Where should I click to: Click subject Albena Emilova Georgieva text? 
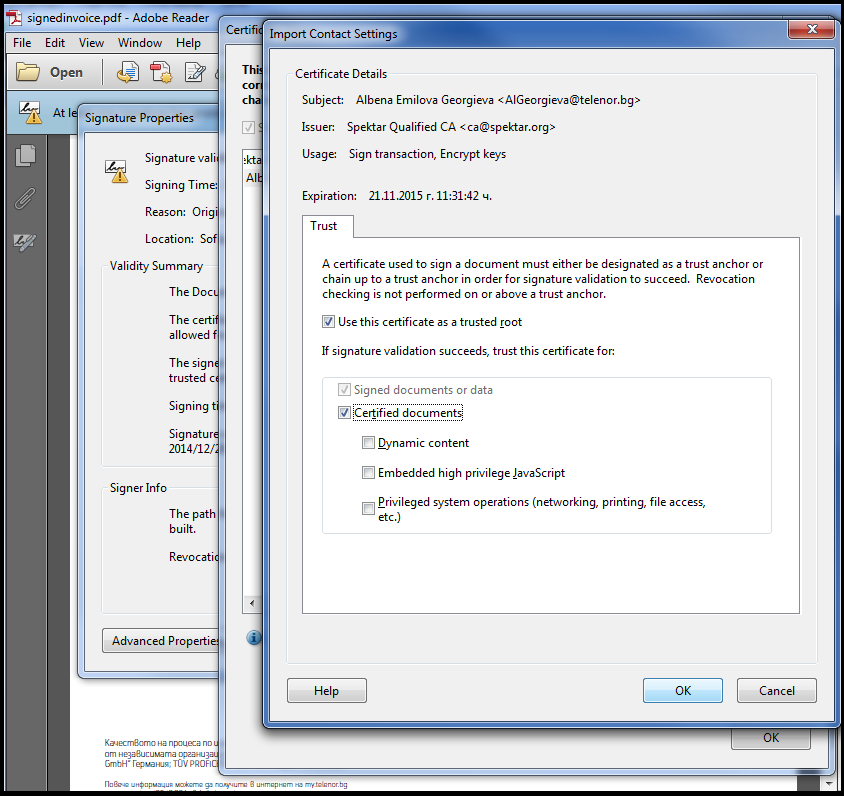point(498,100)
